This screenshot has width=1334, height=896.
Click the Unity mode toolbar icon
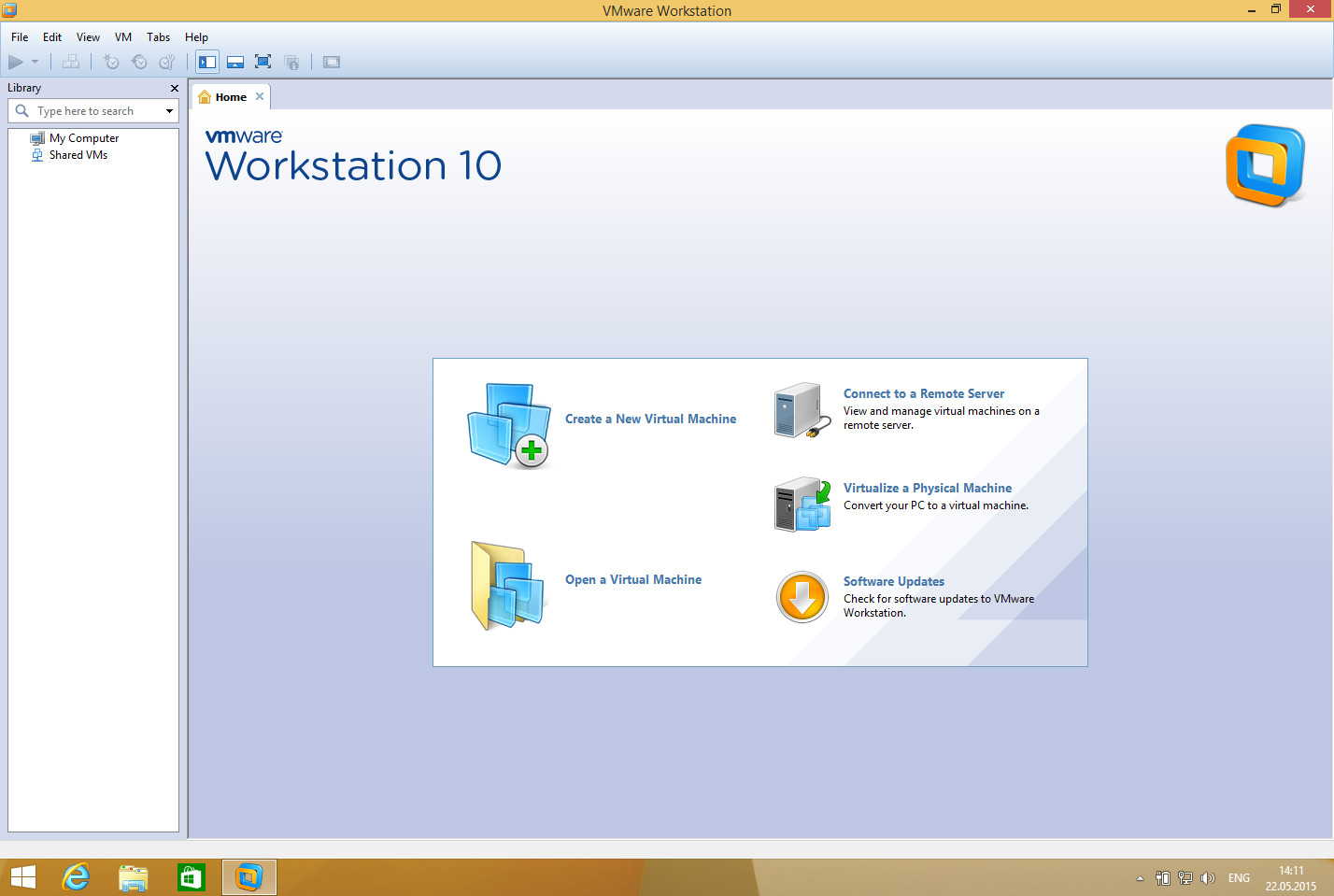tap(291, 63)
